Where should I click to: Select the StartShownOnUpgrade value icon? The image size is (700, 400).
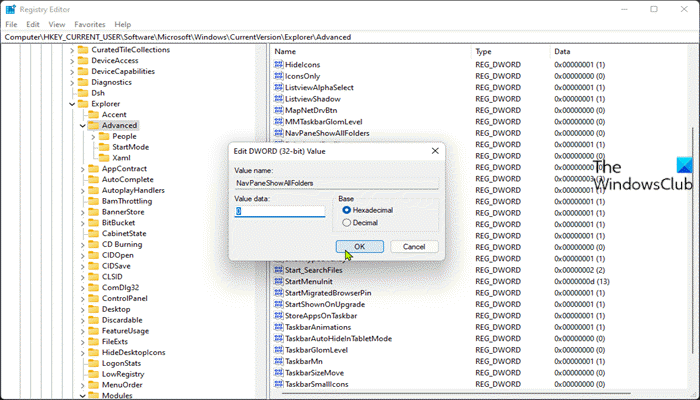pyautogui.click(x=279, y=304)
